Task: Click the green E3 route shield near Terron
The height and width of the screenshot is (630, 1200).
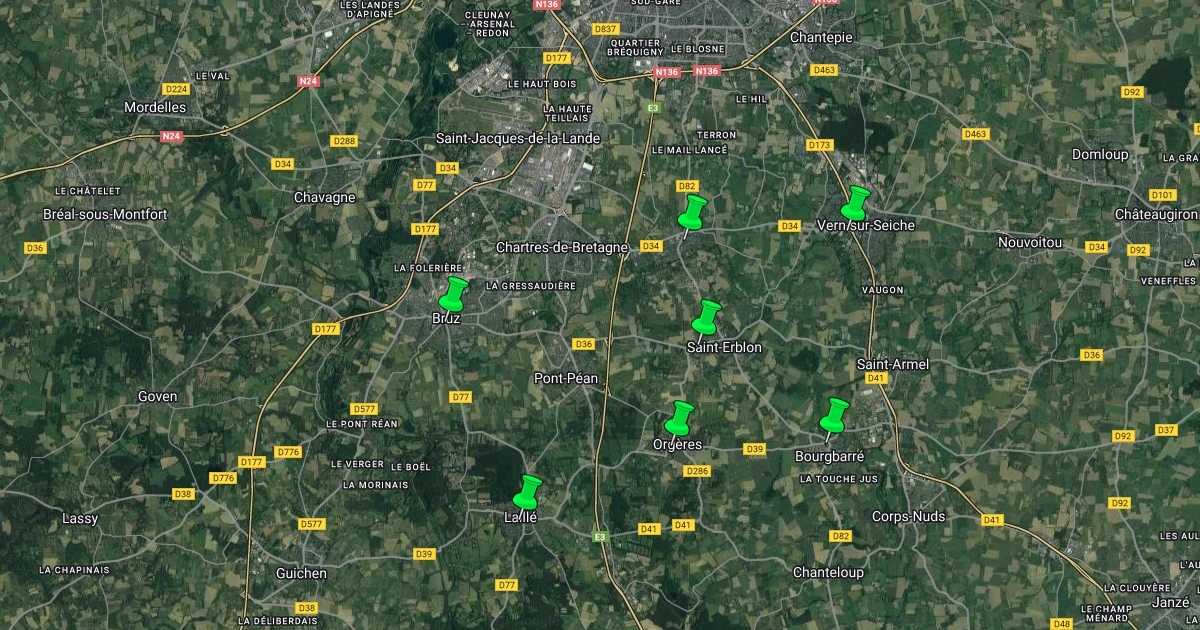Action: pyautogui.click(x=653, y=107)
